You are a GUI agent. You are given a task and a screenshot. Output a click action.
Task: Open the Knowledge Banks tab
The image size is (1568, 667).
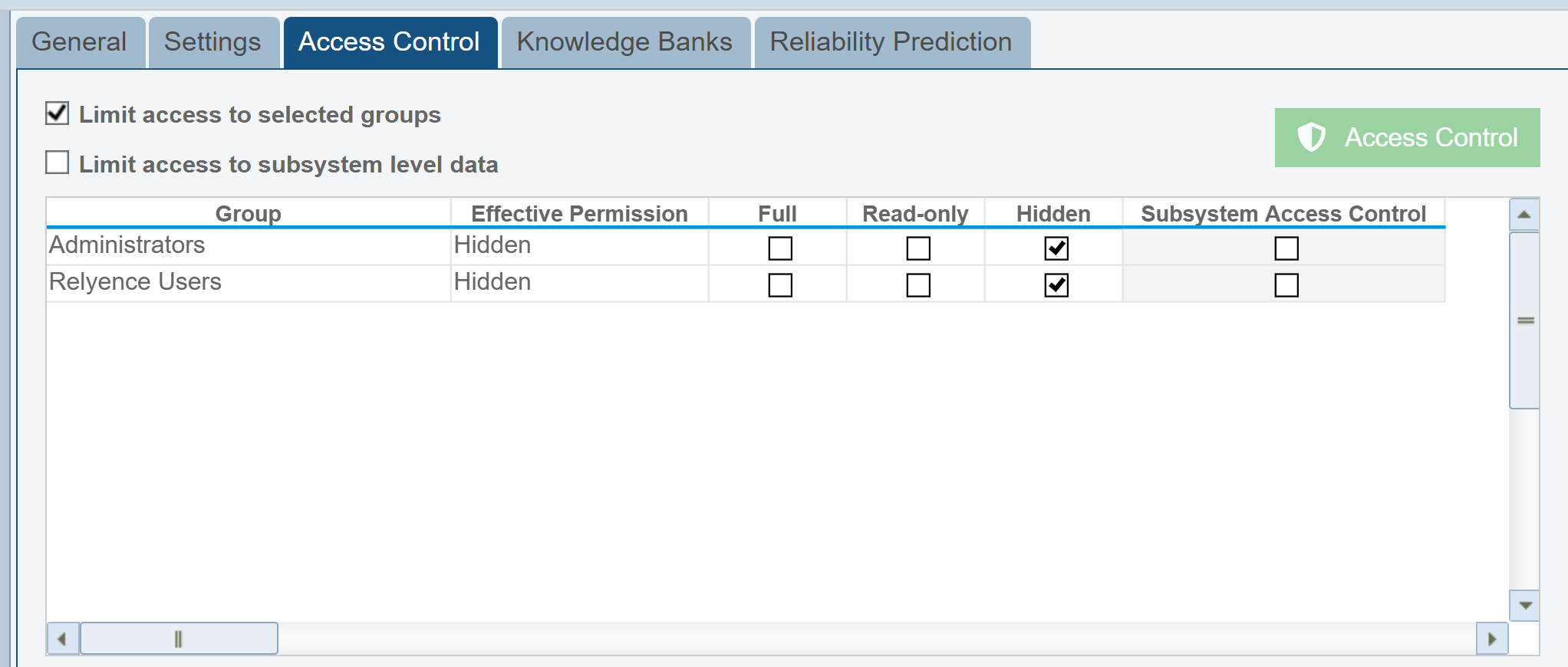tap(624, 42)
